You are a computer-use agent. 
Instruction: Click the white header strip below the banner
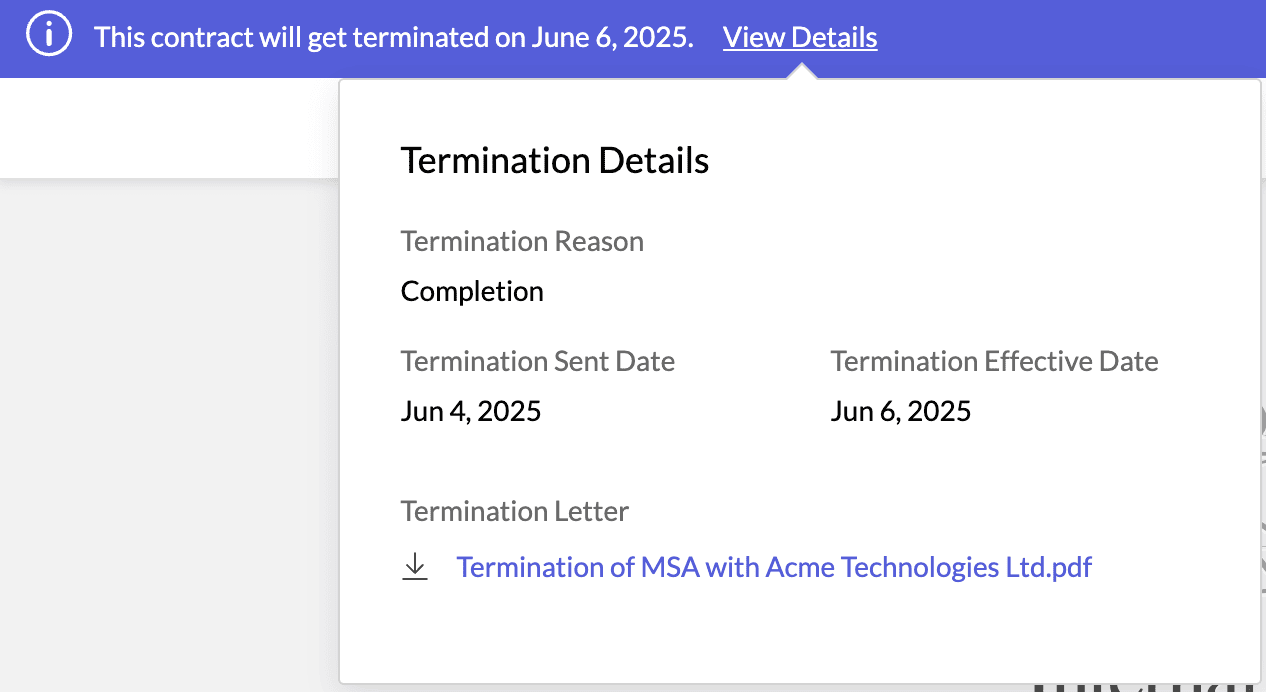(x=170, y=128)
